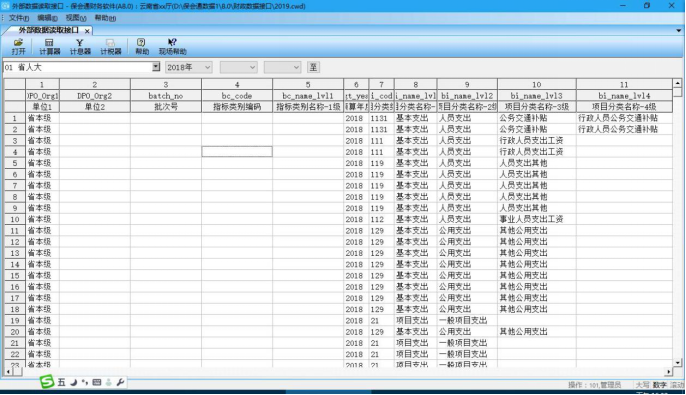Click column 4 header bc_code
Screen dimensions: 686x395
[x=237, y=96]
